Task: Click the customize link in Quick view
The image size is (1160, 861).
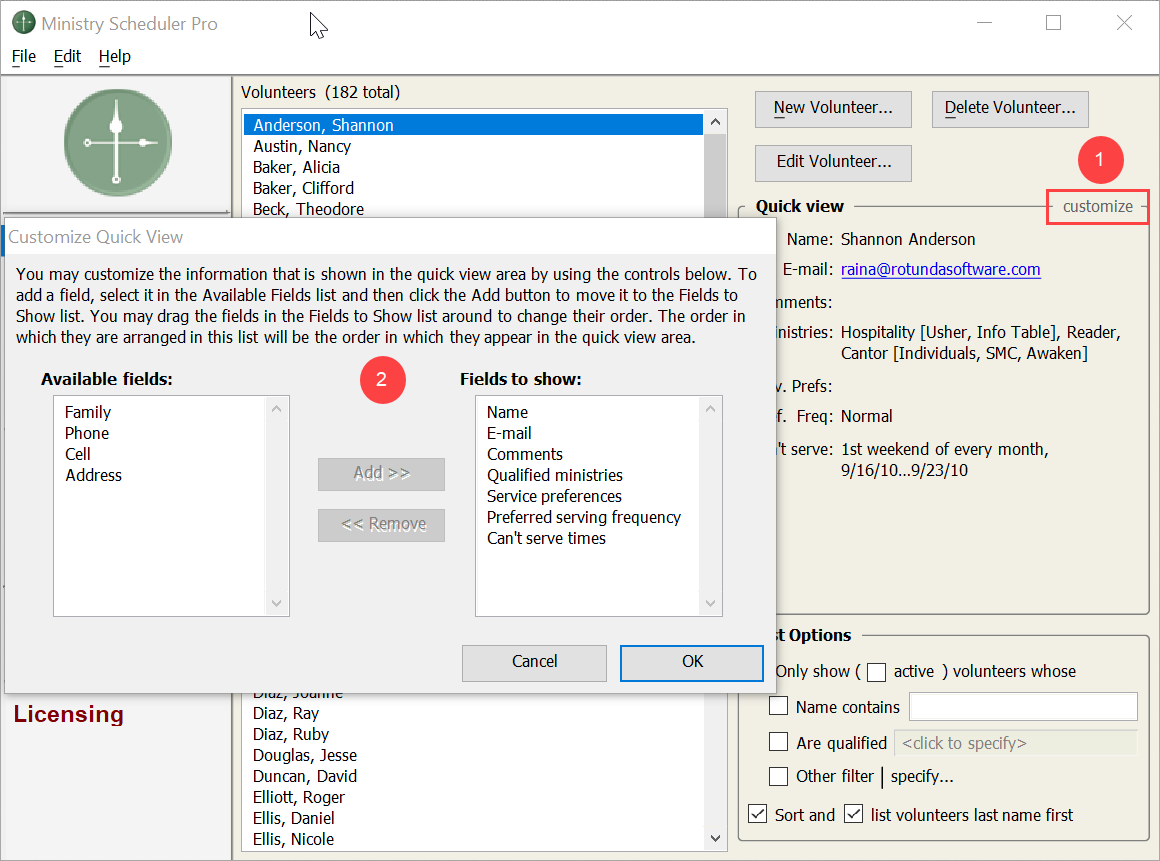Action: (x=1097, y=207)
